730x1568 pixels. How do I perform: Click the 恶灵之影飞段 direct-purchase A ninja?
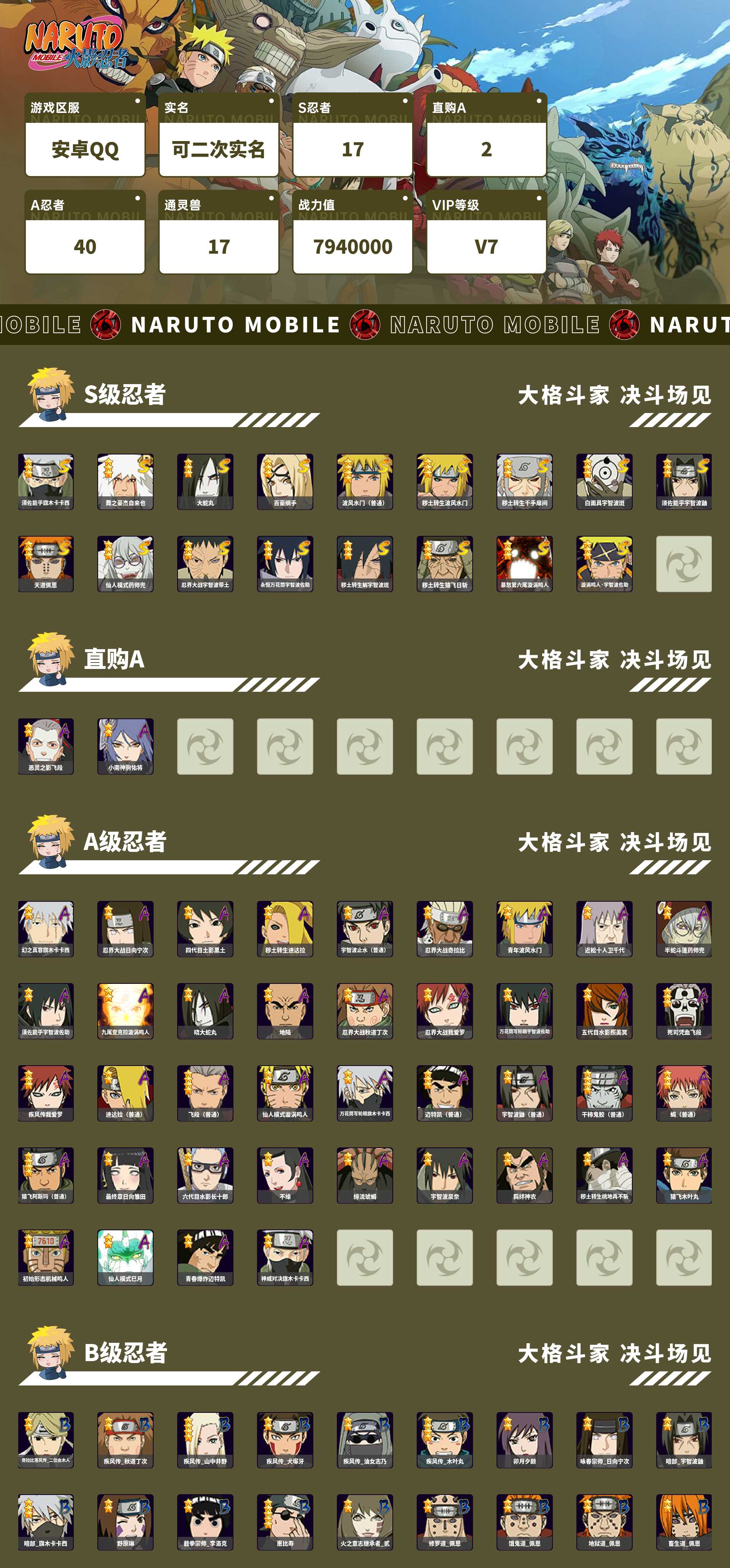pyautogui.click(x=46, y=746)
